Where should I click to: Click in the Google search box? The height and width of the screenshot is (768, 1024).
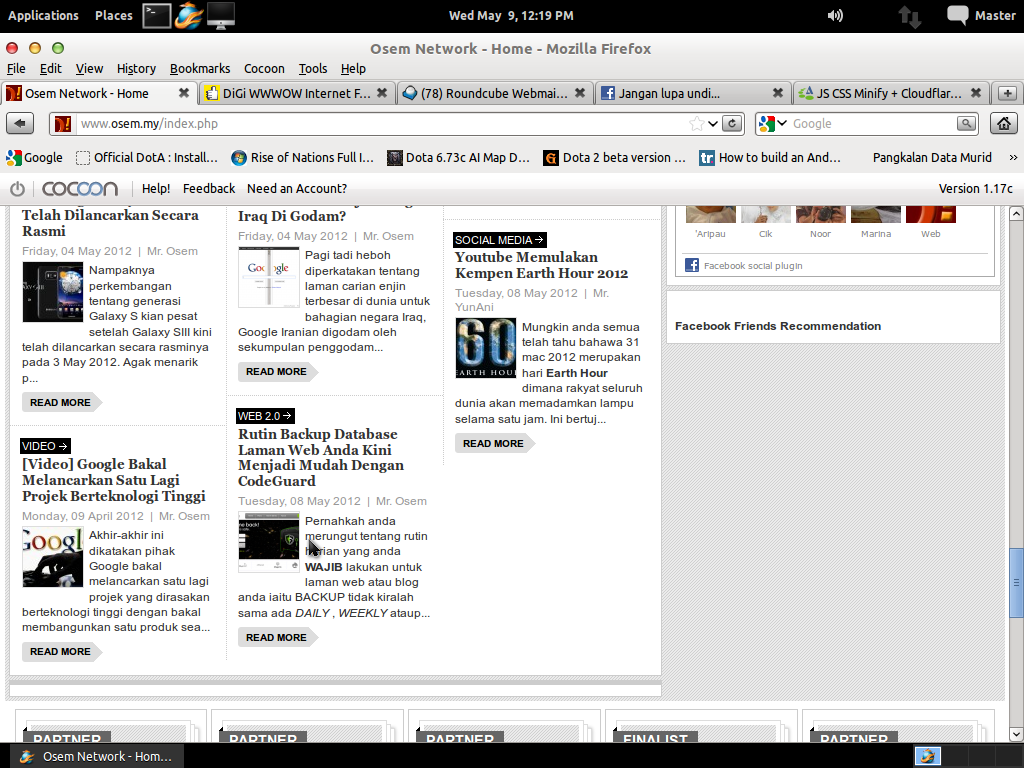[873, 123]
